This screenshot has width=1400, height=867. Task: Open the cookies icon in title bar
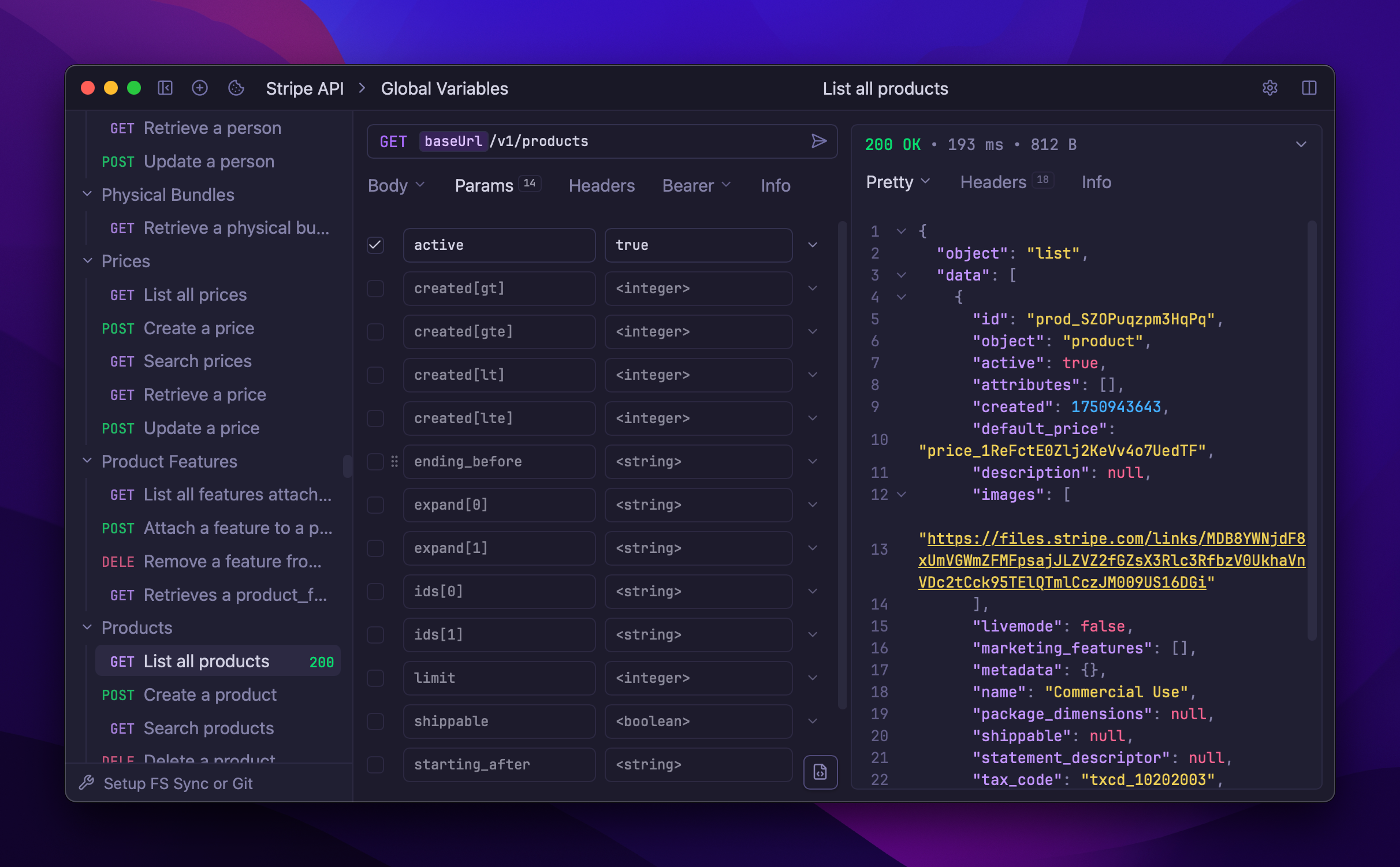[236, 88]
